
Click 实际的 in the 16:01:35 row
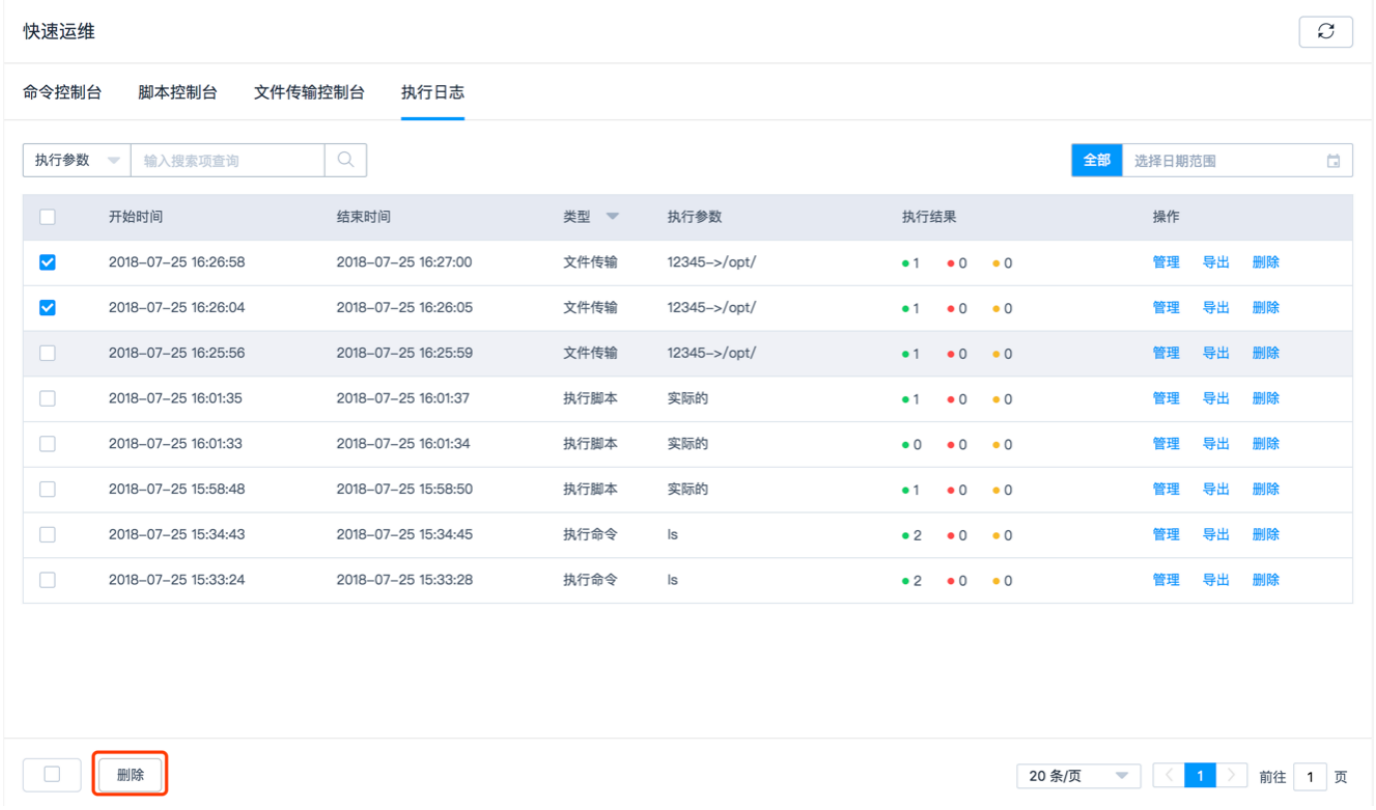pos(688,398)
